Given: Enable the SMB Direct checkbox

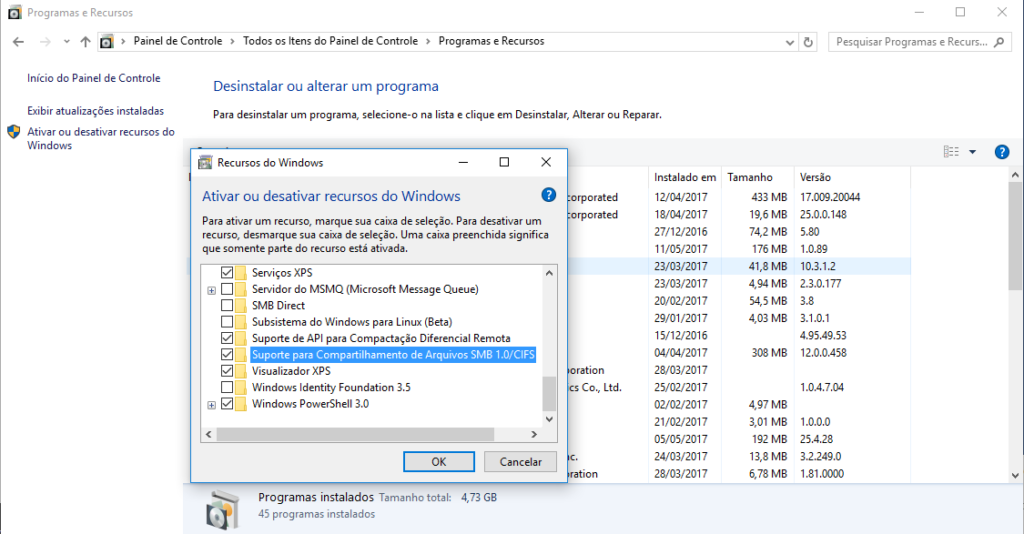Looking at the screenshot, I should [227, 306].
